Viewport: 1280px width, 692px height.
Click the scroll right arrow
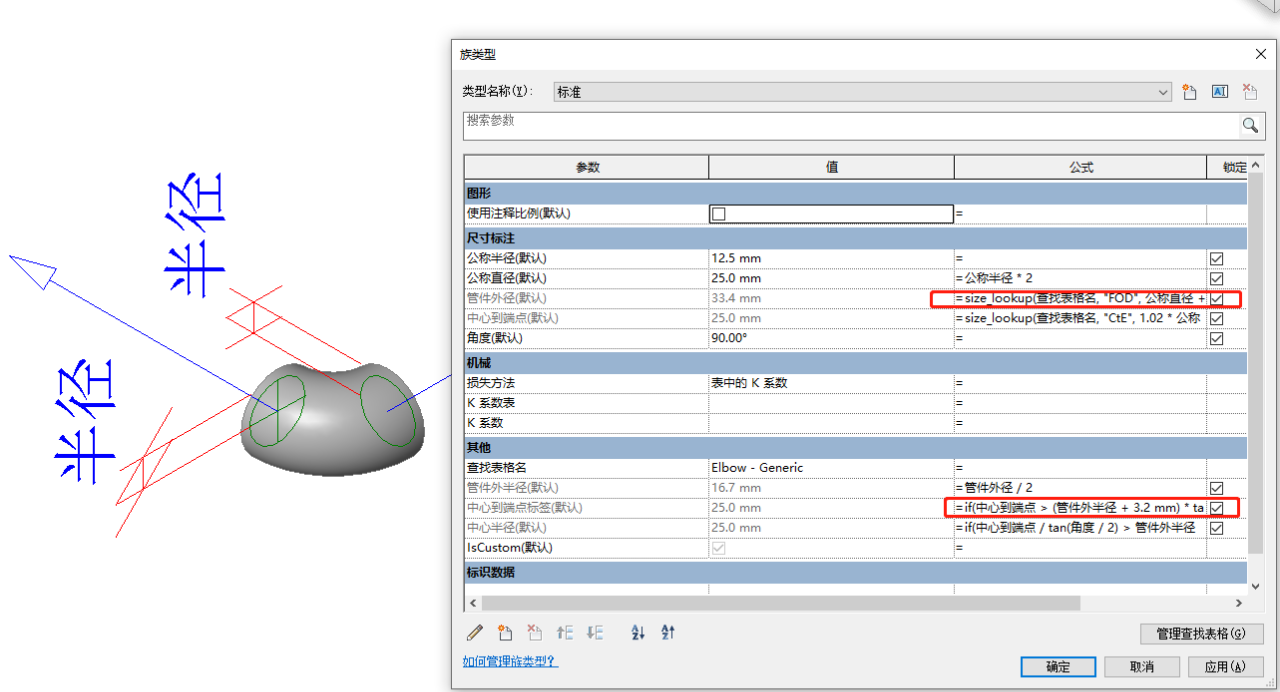point(1239,603)
